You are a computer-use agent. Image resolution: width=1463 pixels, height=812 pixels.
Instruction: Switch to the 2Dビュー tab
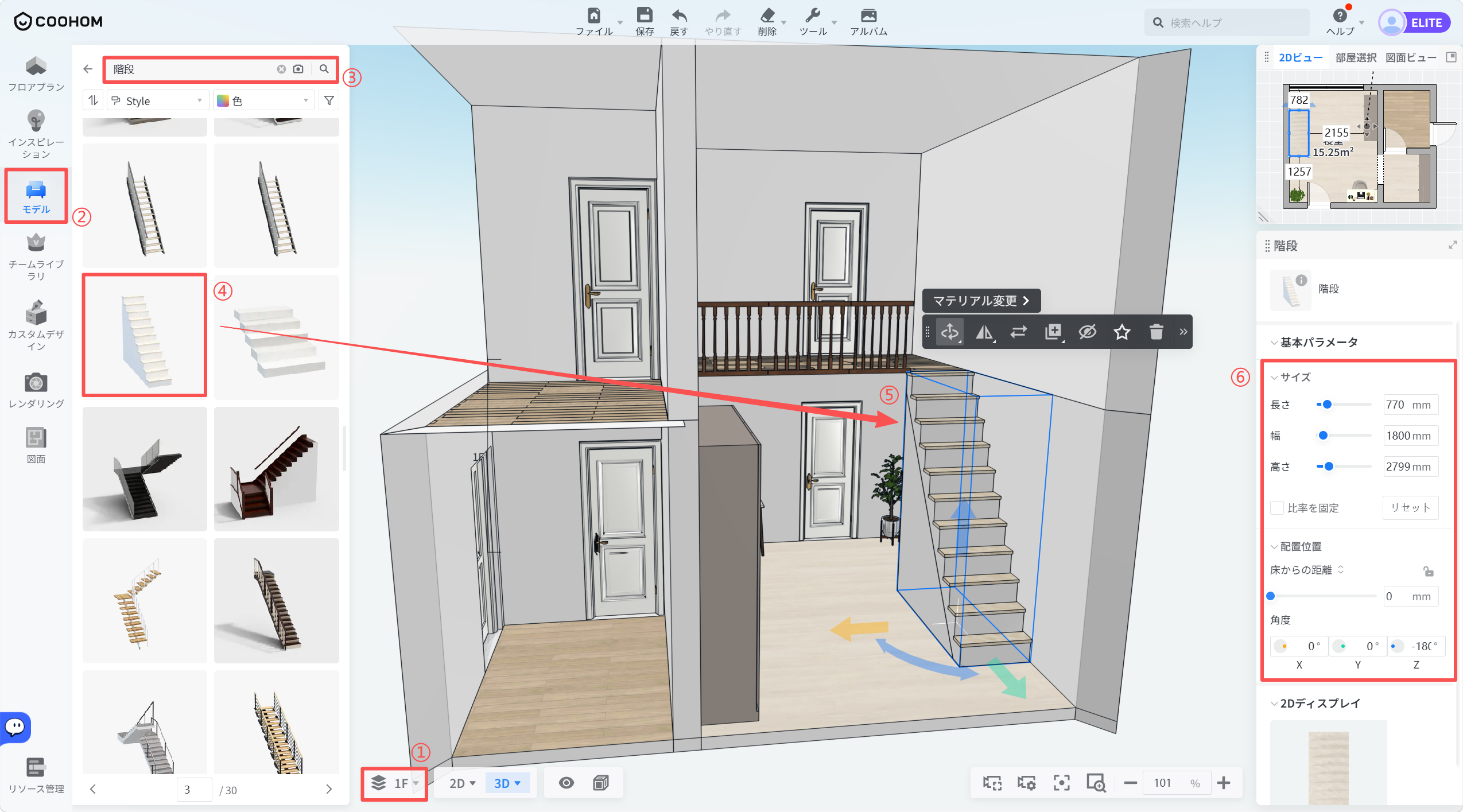(x=1301, y=57)
